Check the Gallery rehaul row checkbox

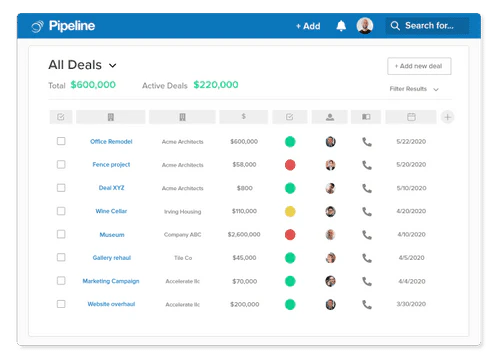point(61,257)
